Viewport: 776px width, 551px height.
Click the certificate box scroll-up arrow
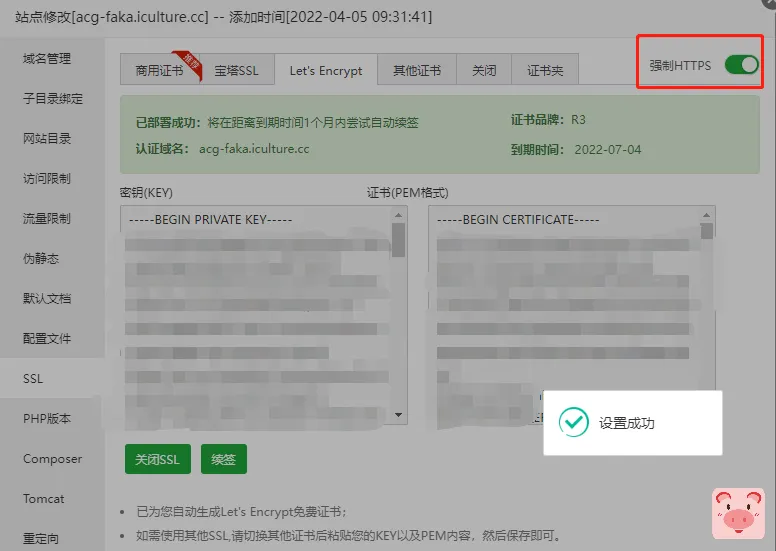pyautogui.click(x=706, y=215)
